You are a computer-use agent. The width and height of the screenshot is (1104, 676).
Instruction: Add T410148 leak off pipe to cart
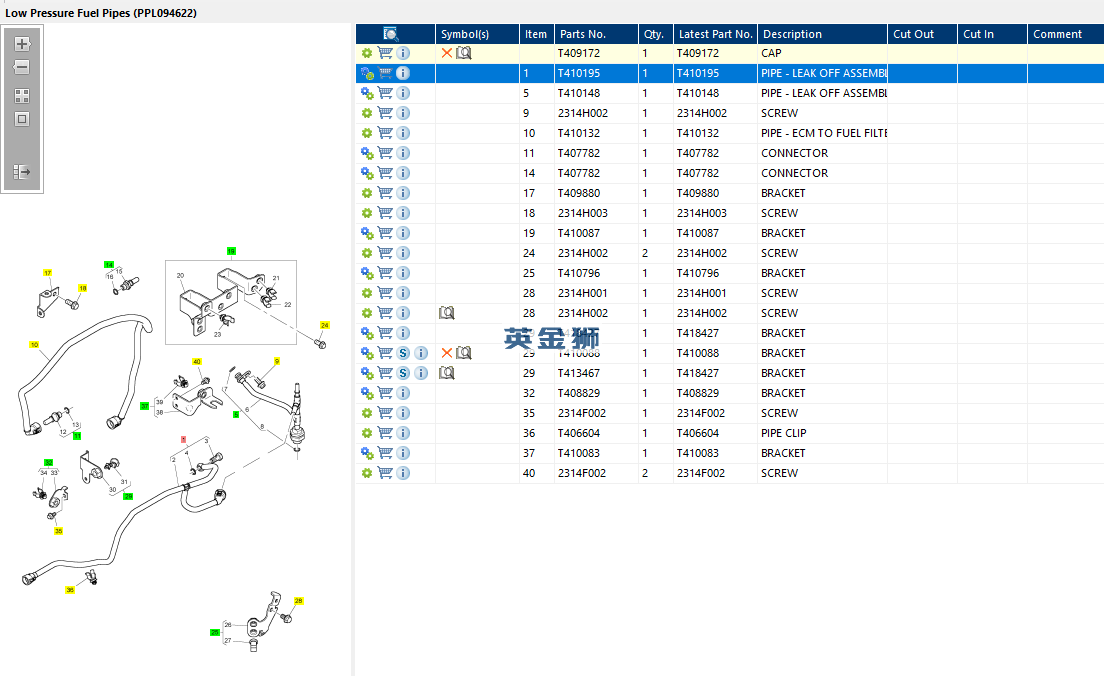pos(385,93)
